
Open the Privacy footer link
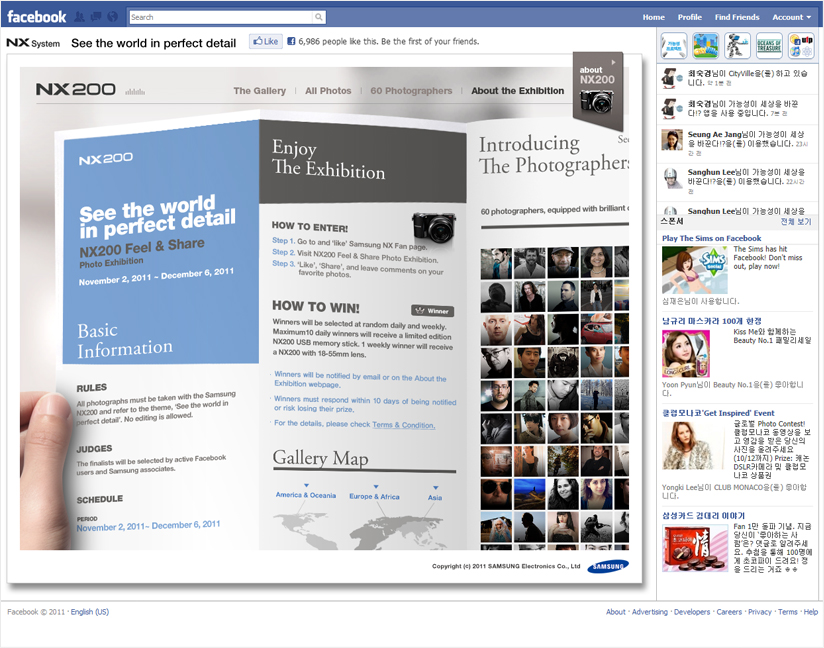tap(760, 612)
